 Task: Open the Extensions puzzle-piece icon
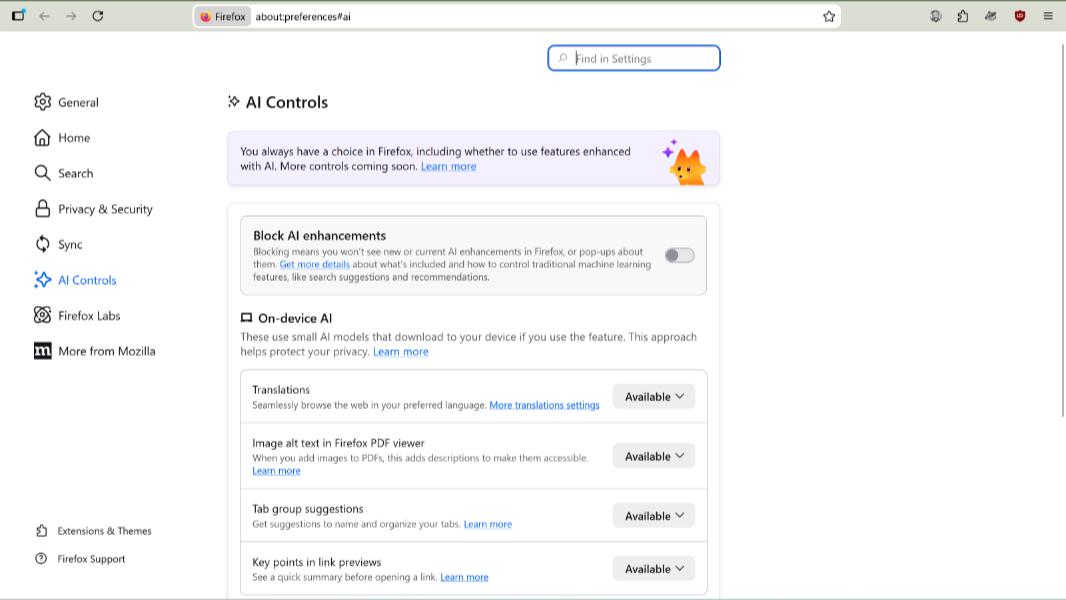coord(963,16)
